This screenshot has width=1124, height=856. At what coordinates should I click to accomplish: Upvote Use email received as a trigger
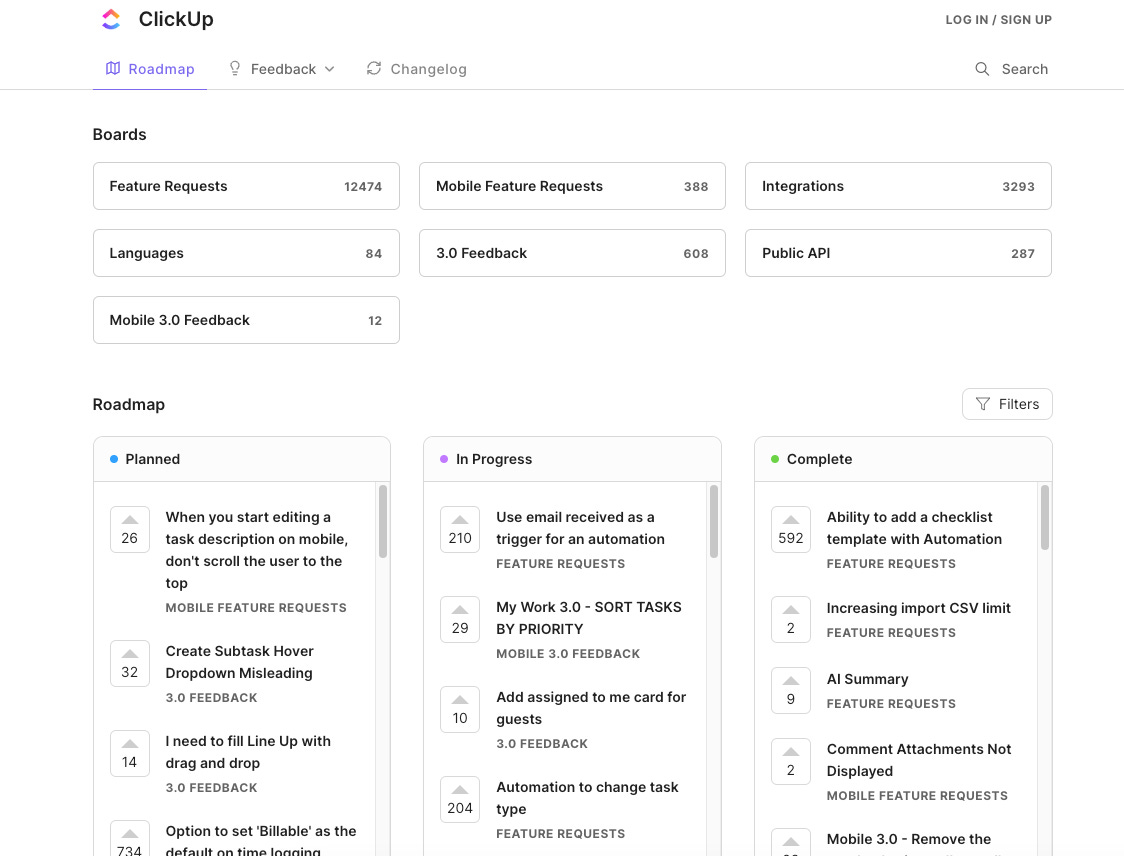460,530
